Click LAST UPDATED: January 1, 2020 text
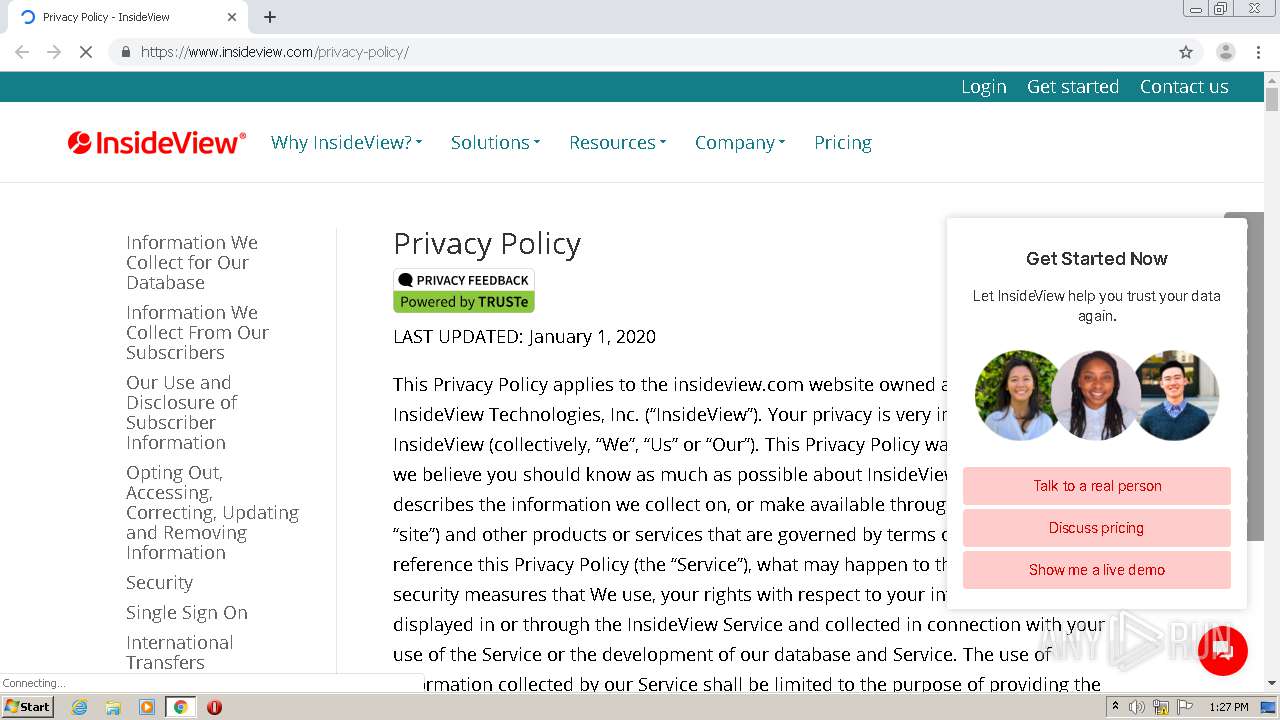The image size is (1280, 720). click(525, 337)
